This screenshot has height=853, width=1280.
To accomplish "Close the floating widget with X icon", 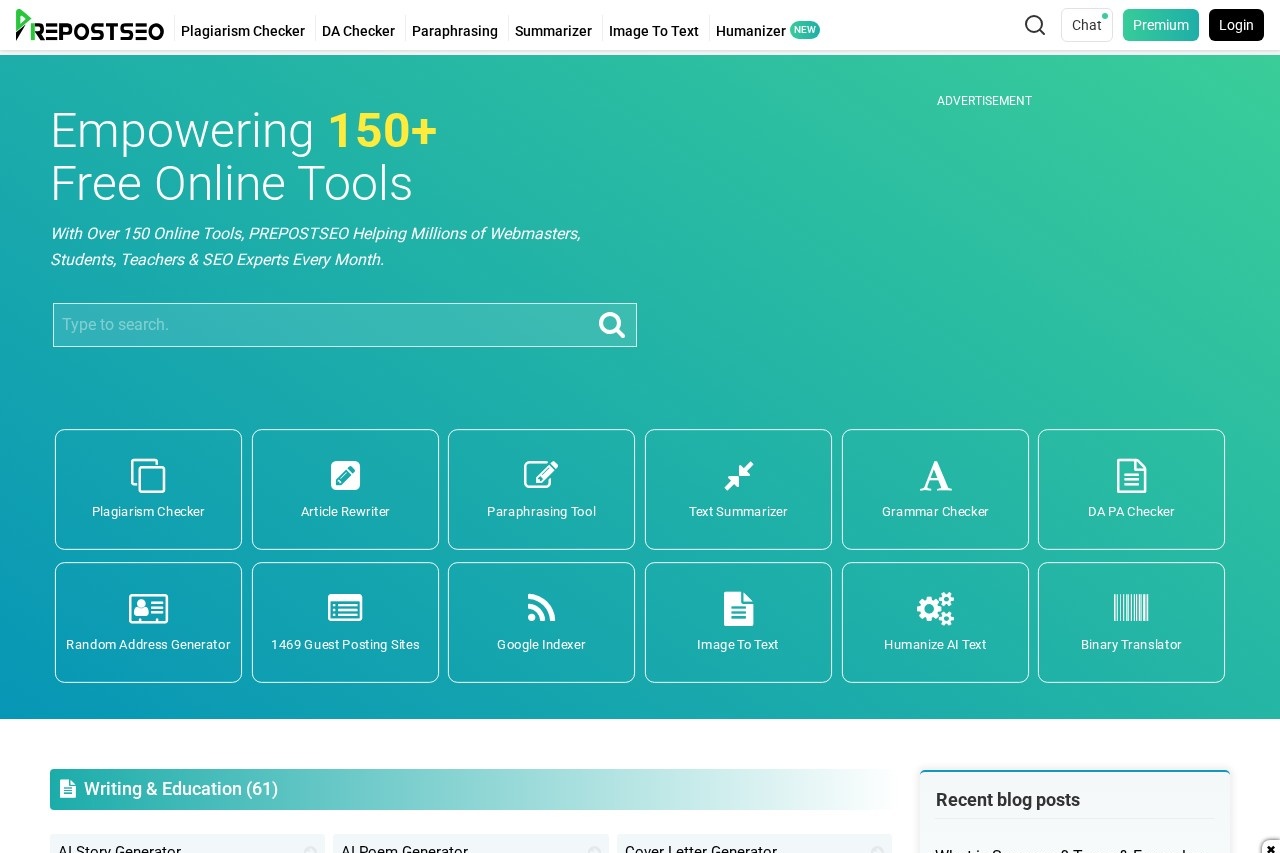I will [x=1271, y=847].
